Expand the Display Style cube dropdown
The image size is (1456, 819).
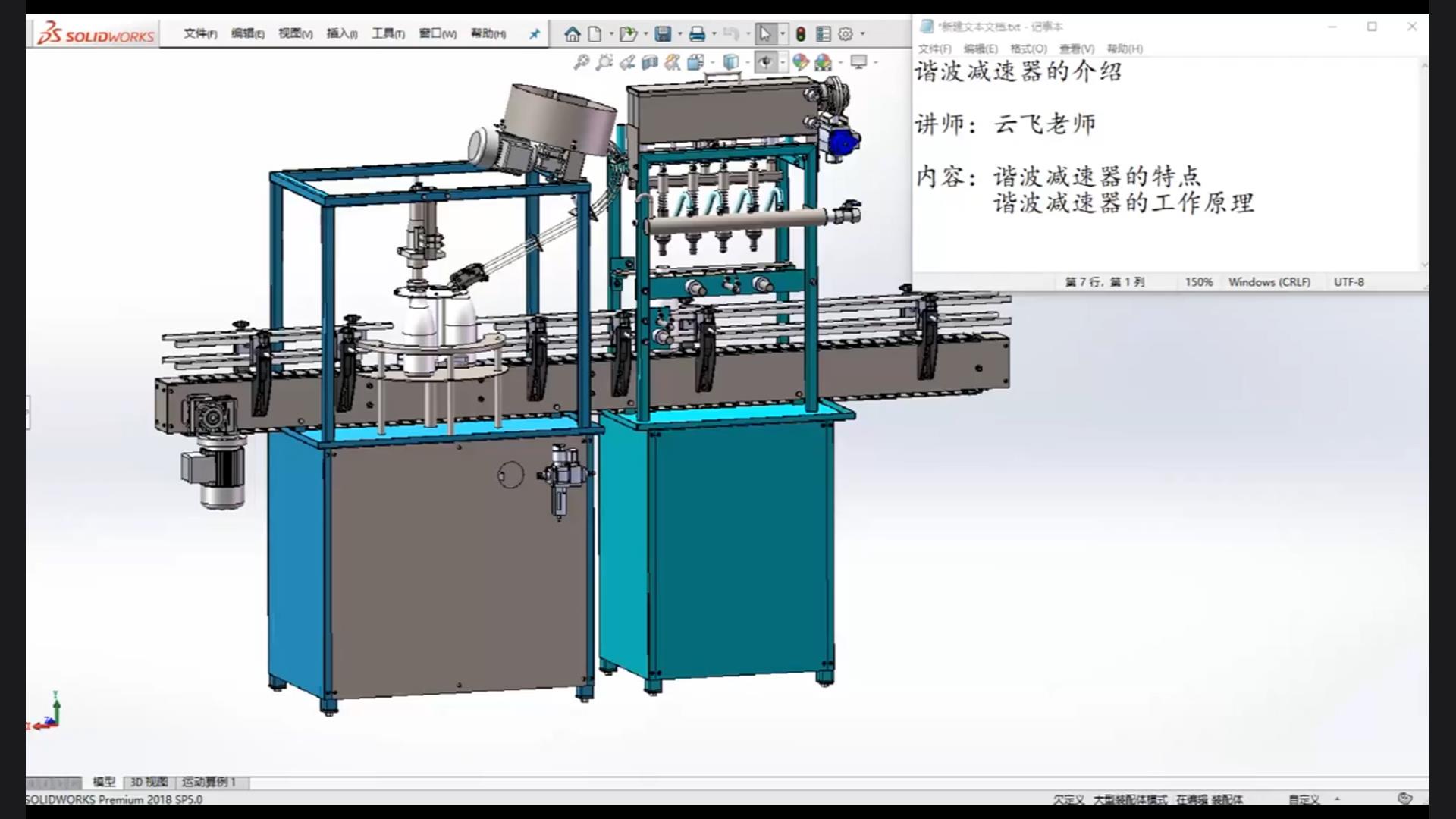[747, 62]
